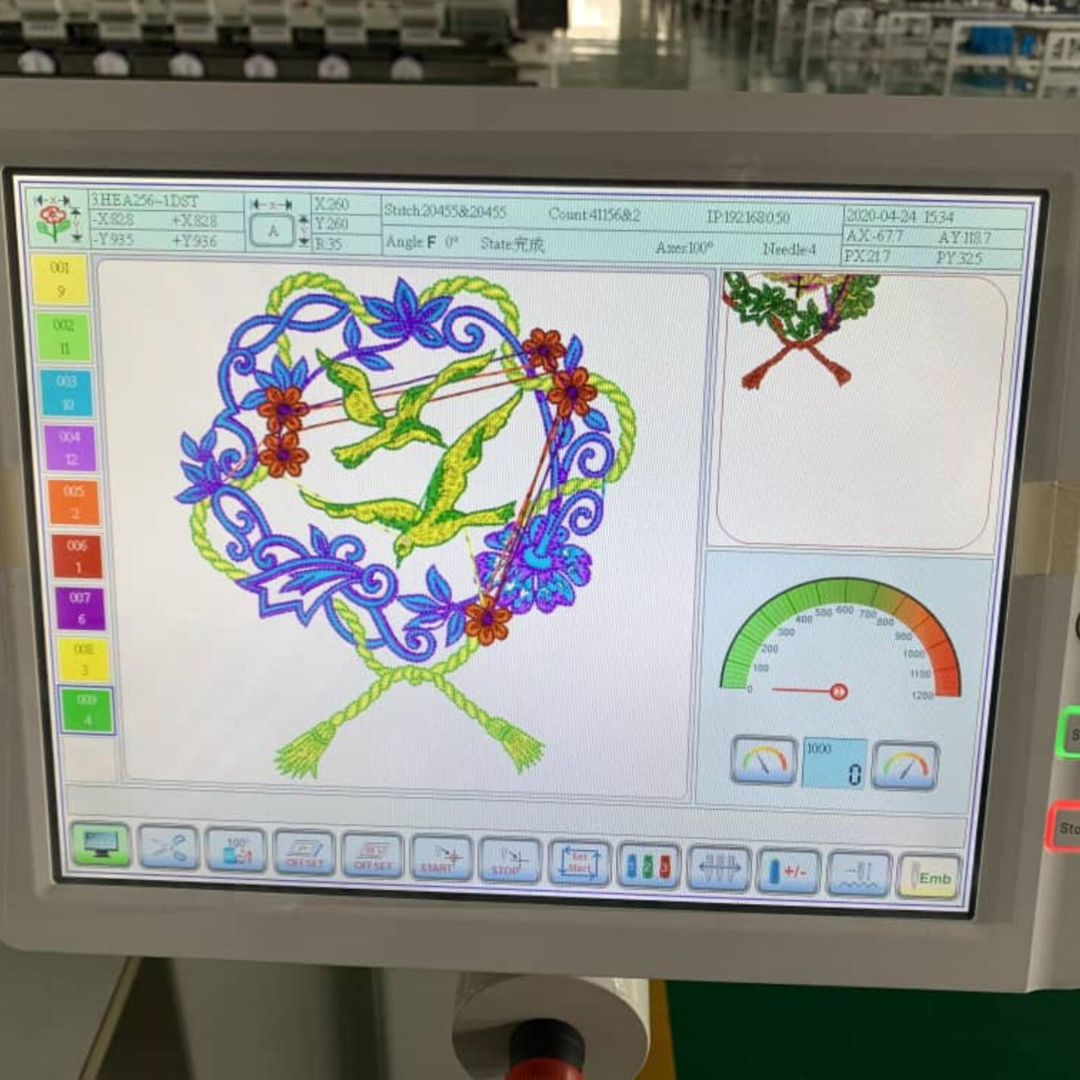Screen dimensions: 1080x1080
Task: Open the main monitor screen button
Action: (x=101, y=844)
